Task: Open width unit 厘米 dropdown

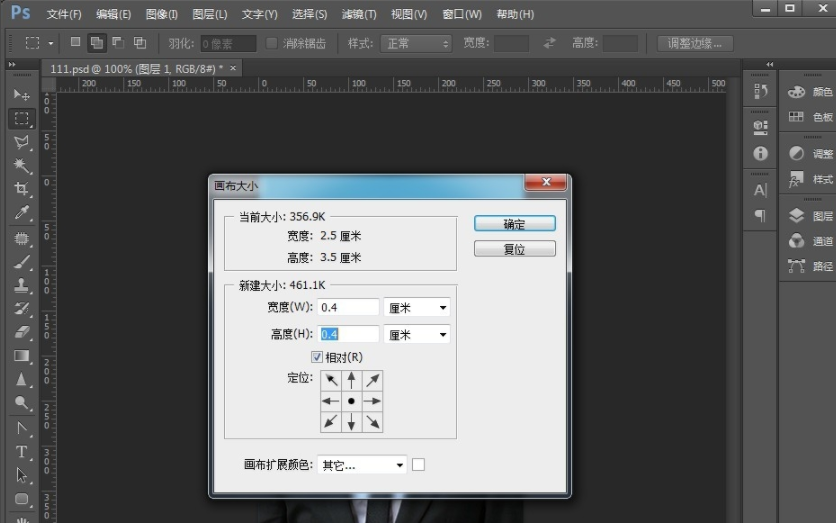Action: pyautogui.click(x=417, y=308)
